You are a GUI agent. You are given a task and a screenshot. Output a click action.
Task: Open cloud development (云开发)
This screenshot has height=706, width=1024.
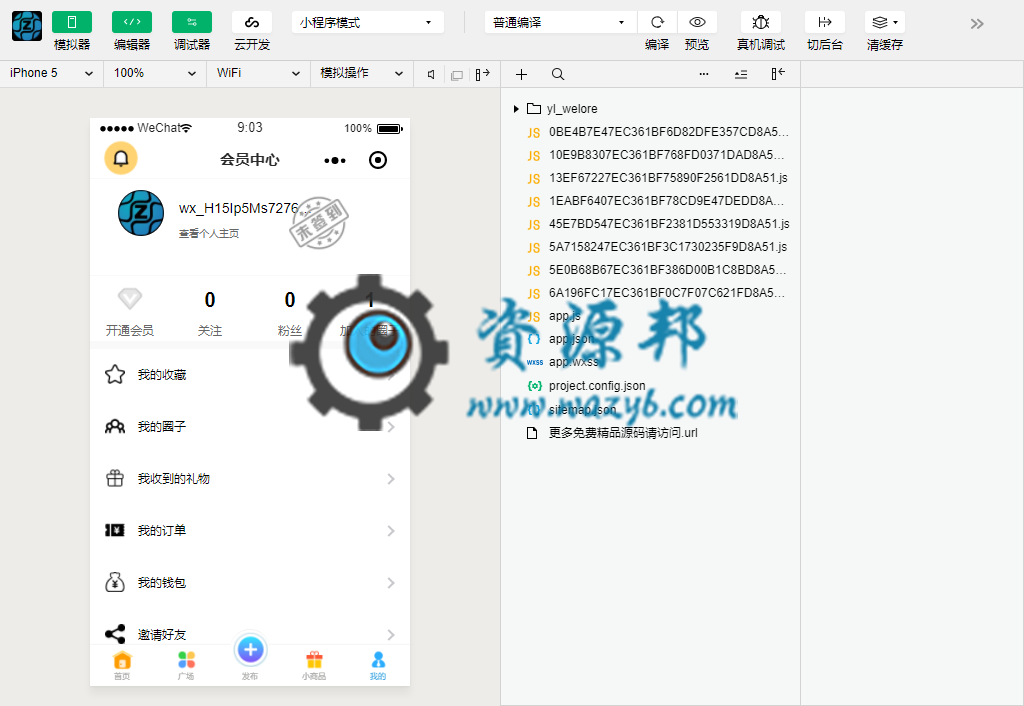click(x=252, y=22)
